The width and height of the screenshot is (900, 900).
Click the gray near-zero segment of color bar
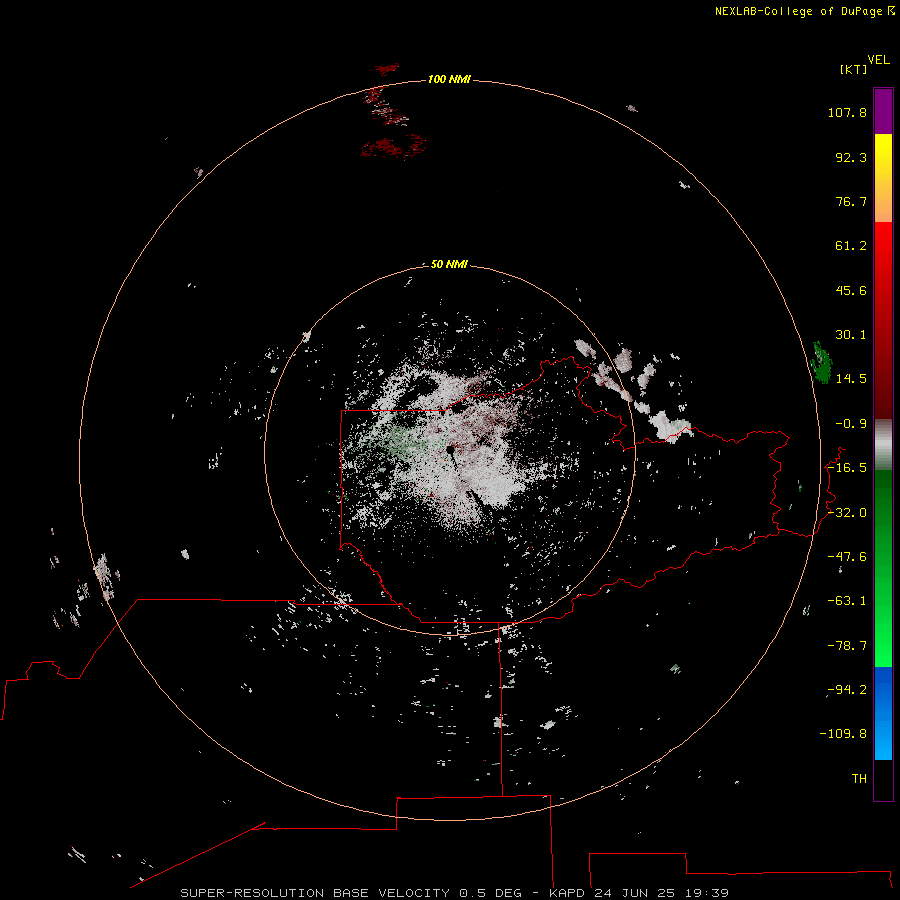(x=883, y=445)
